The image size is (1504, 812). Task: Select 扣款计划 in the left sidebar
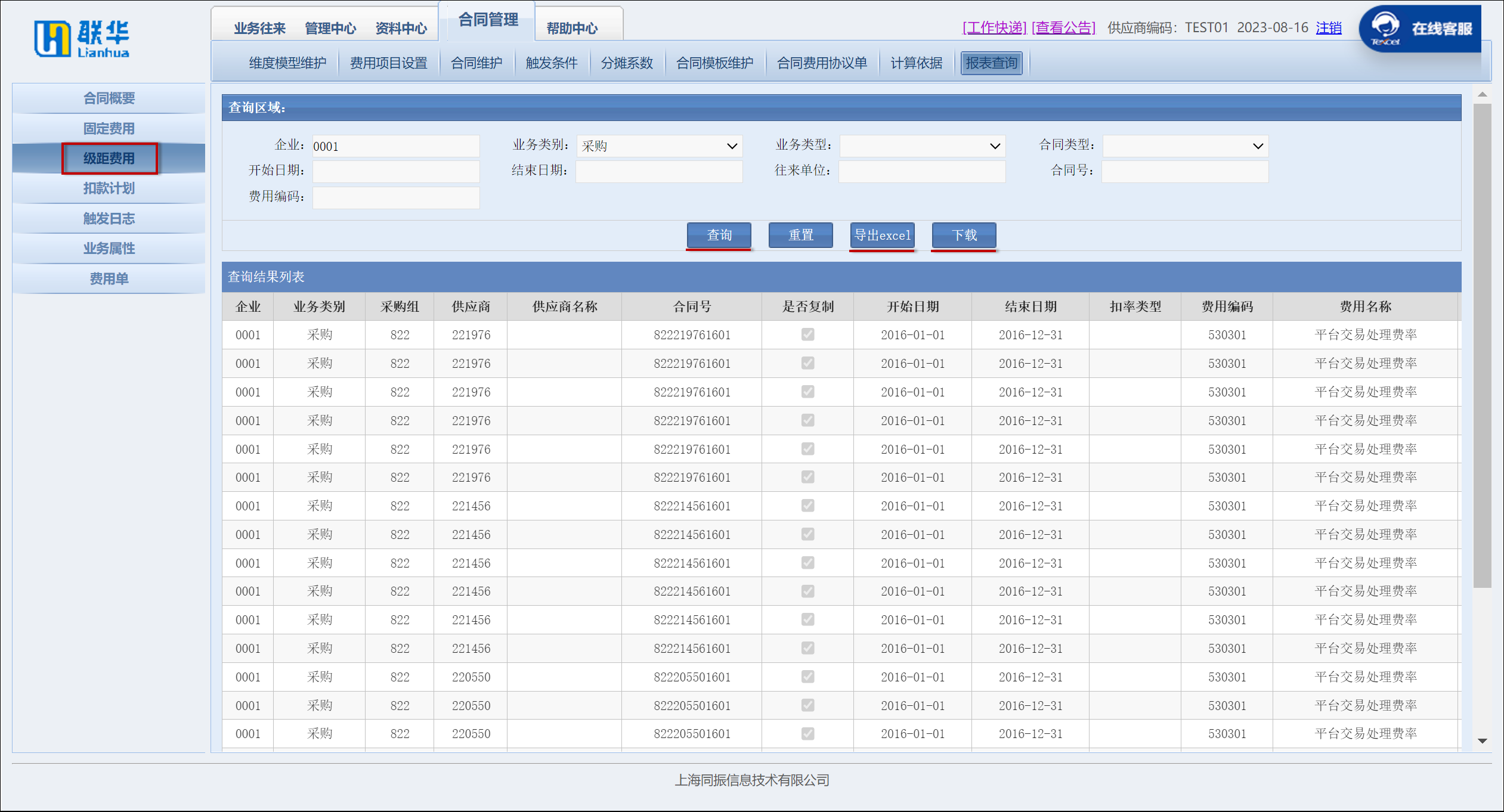tap(109, 188)
